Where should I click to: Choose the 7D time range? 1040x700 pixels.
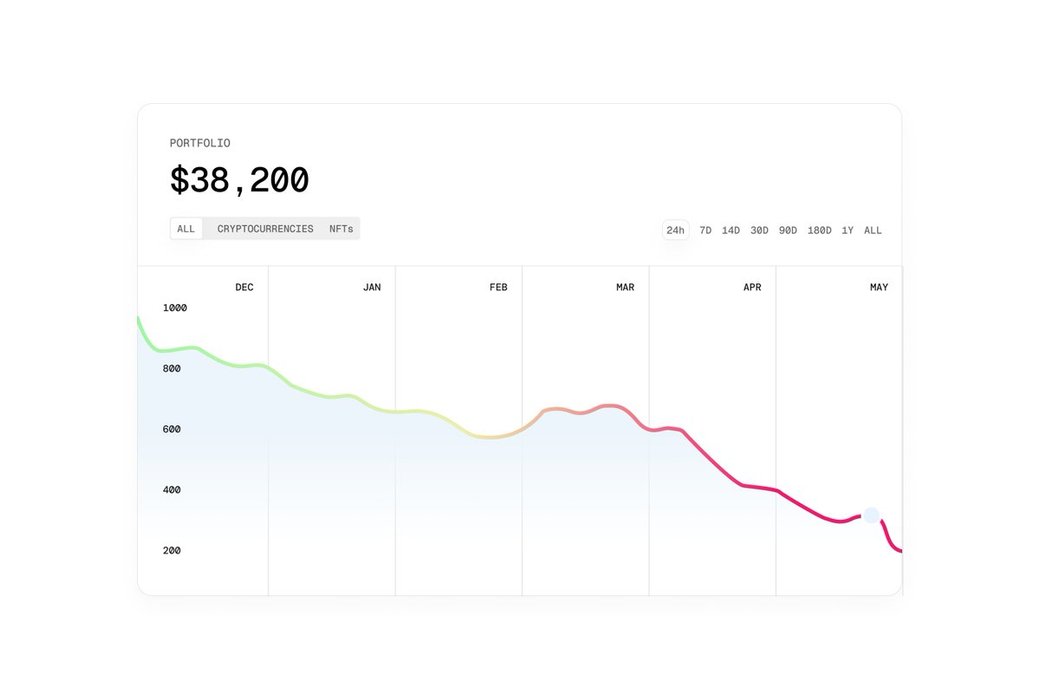705,231
